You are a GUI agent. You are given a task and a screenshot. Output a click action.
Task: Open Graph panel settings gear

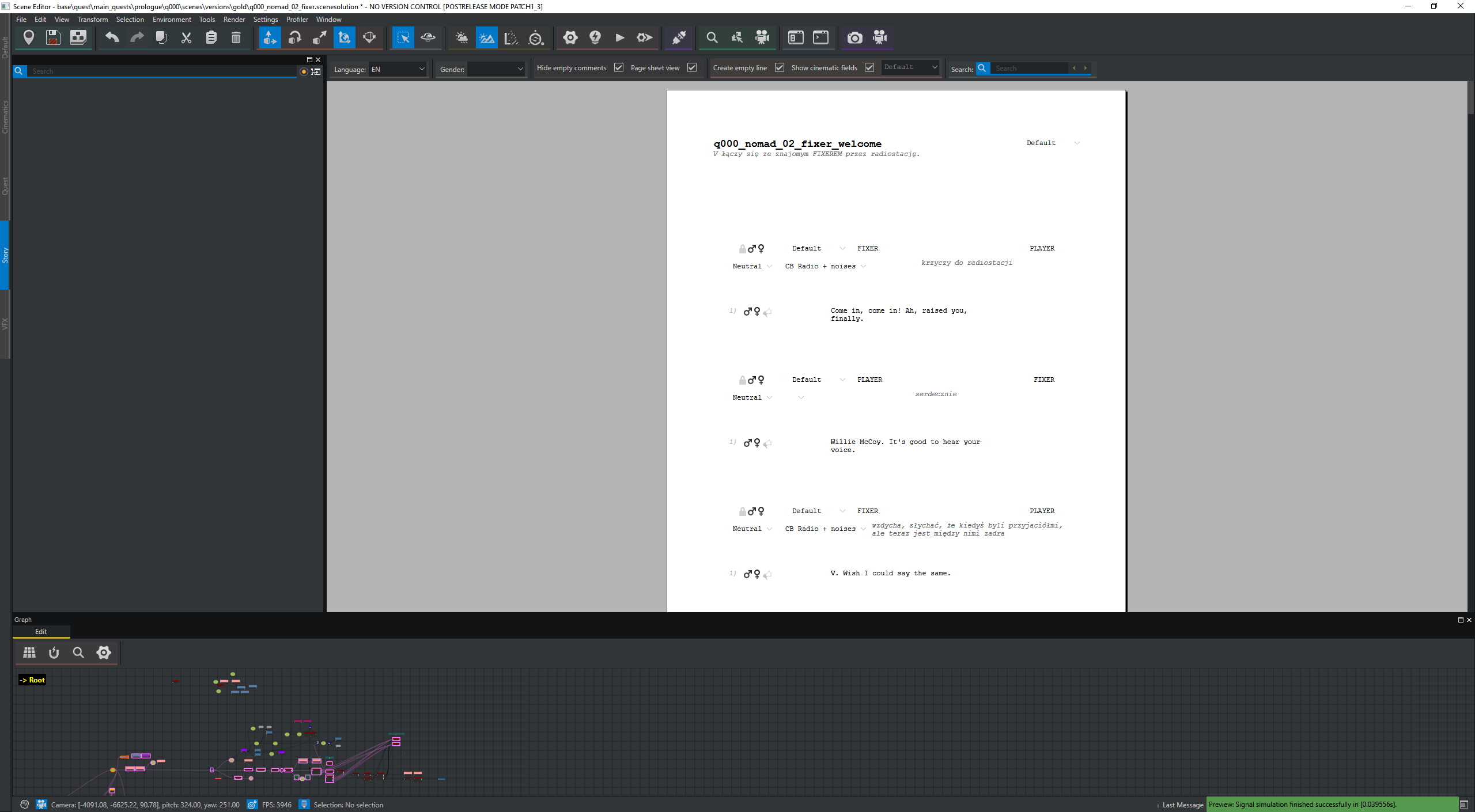[x=104, y=652]
